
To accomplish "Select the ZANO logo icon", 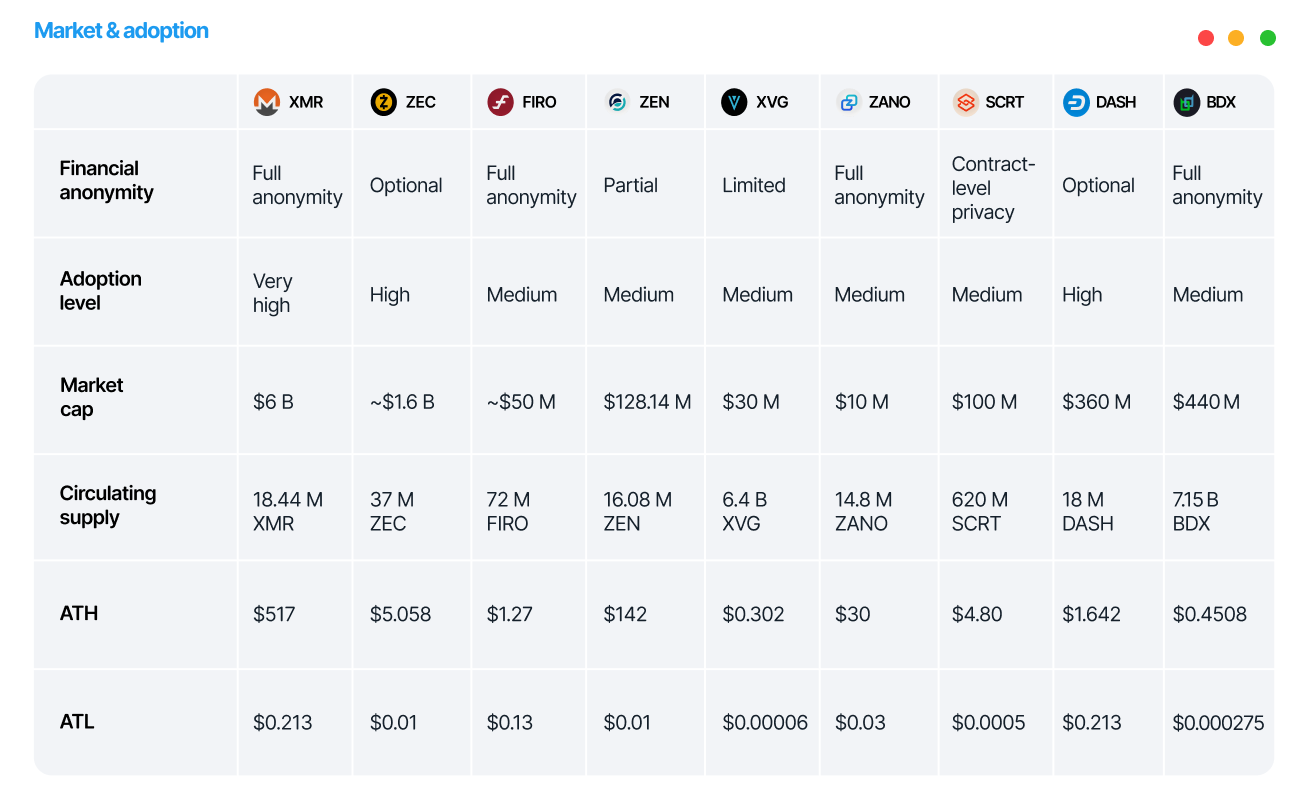I will click(x=848, y=102).
